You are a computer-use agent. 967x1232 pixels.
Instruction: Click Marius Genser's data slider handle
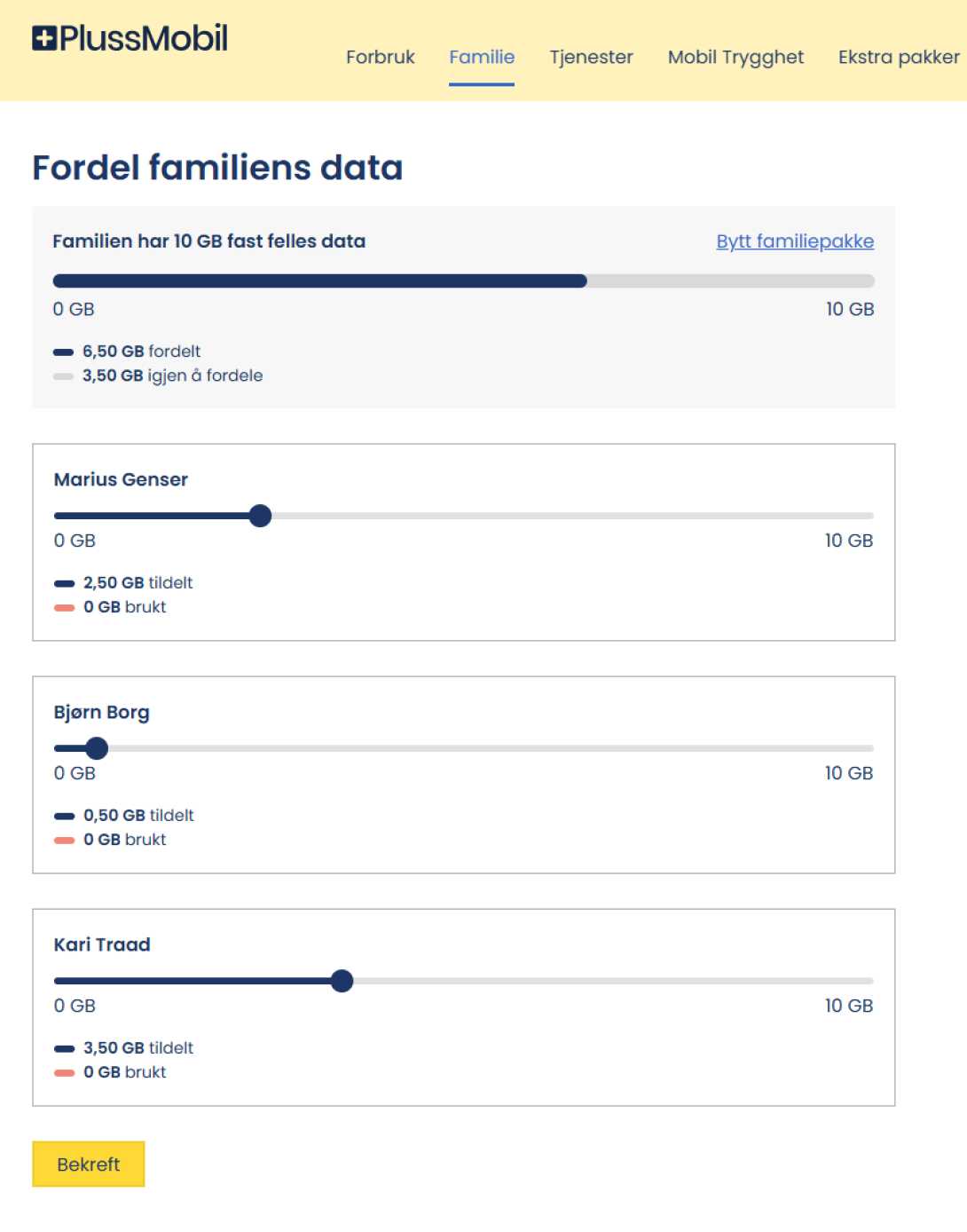(x=260, y=516)
